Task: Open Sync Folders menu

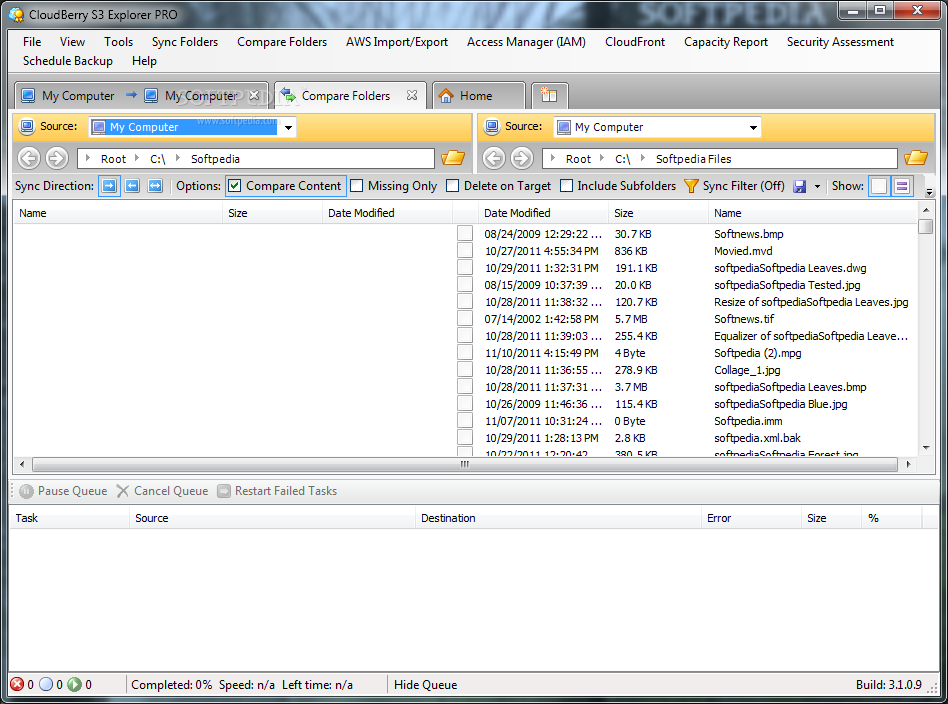Action: 185,42
